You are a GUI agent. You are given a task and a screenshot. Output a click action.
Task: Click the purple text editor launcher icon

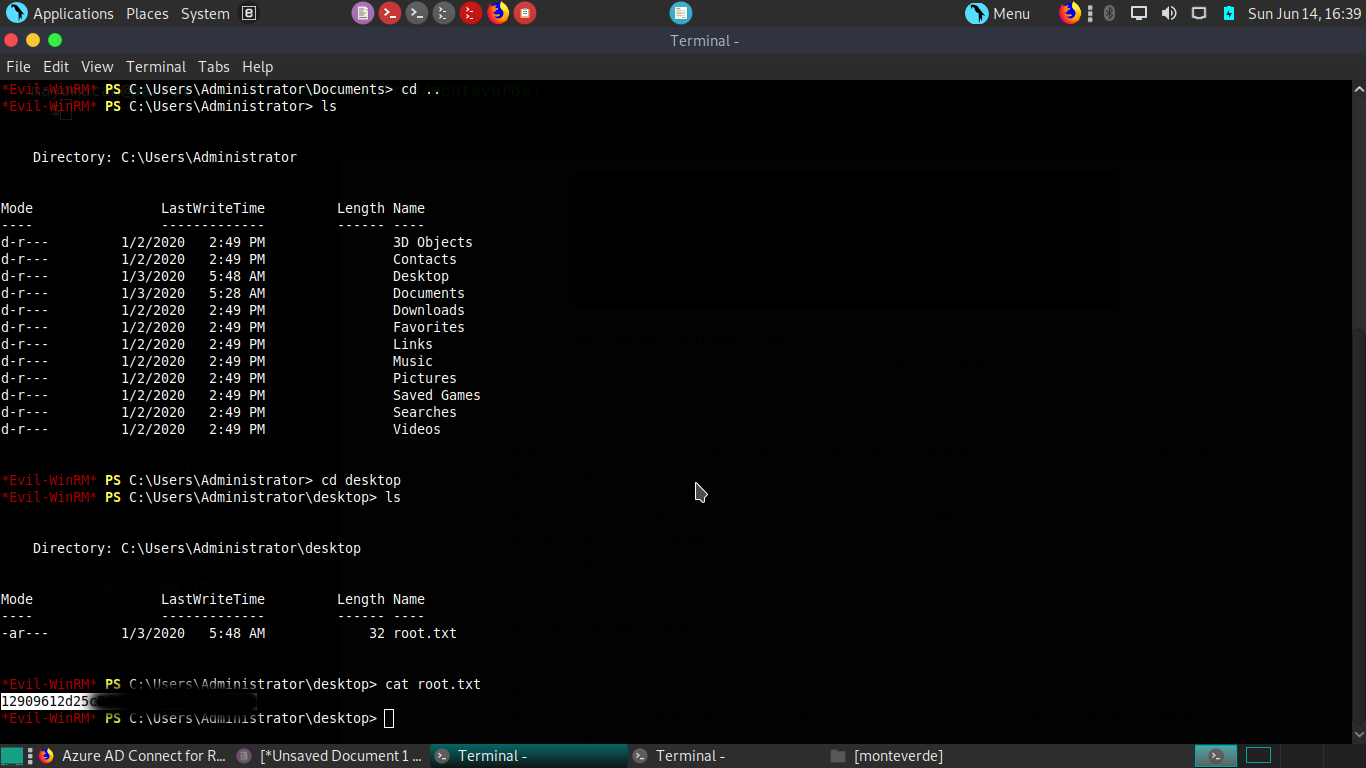(x=363, y=13)
